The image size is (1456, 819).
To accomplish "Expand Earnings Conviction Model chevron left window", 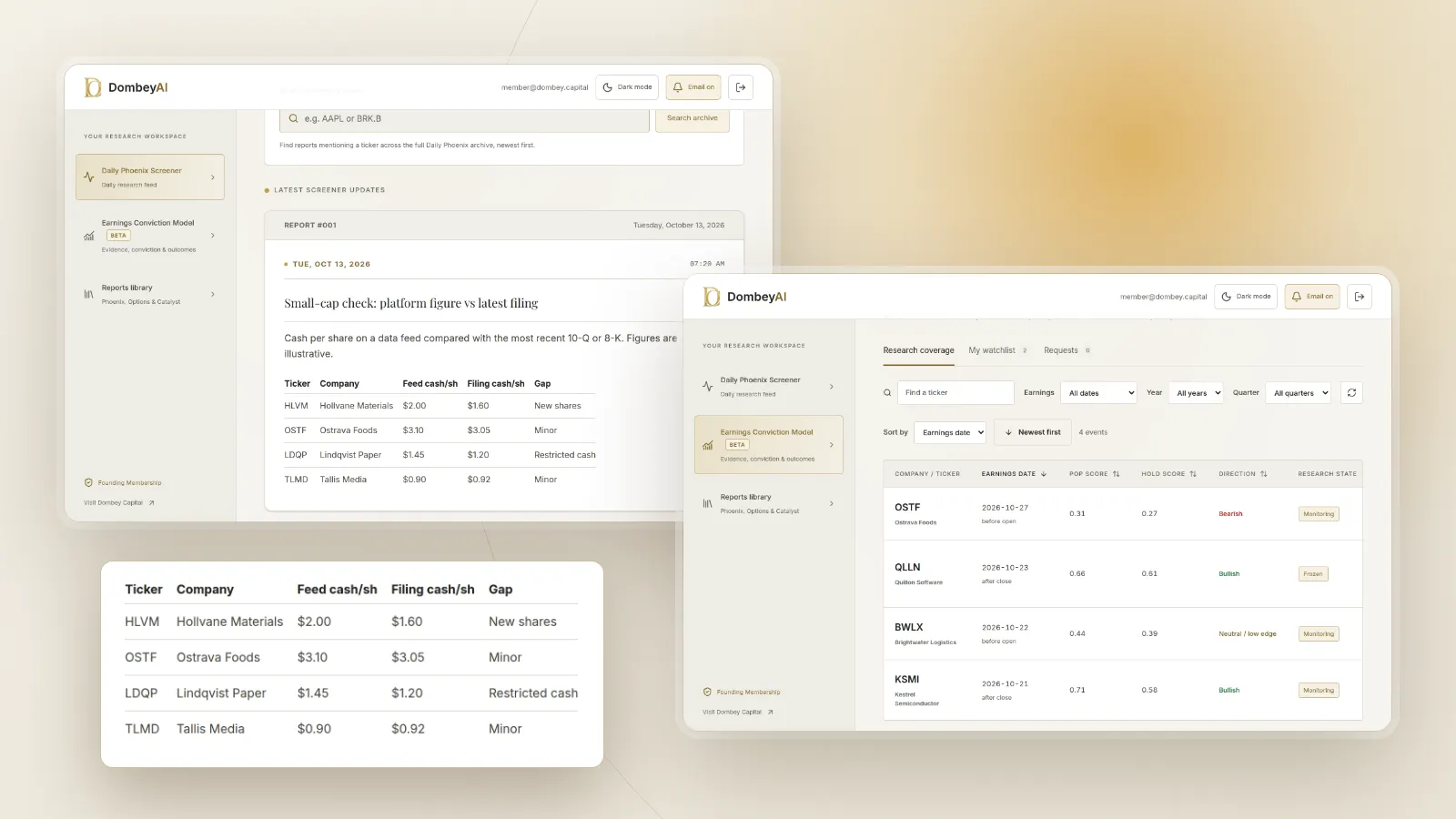I will pyautogui.click(x=213, y=236).
